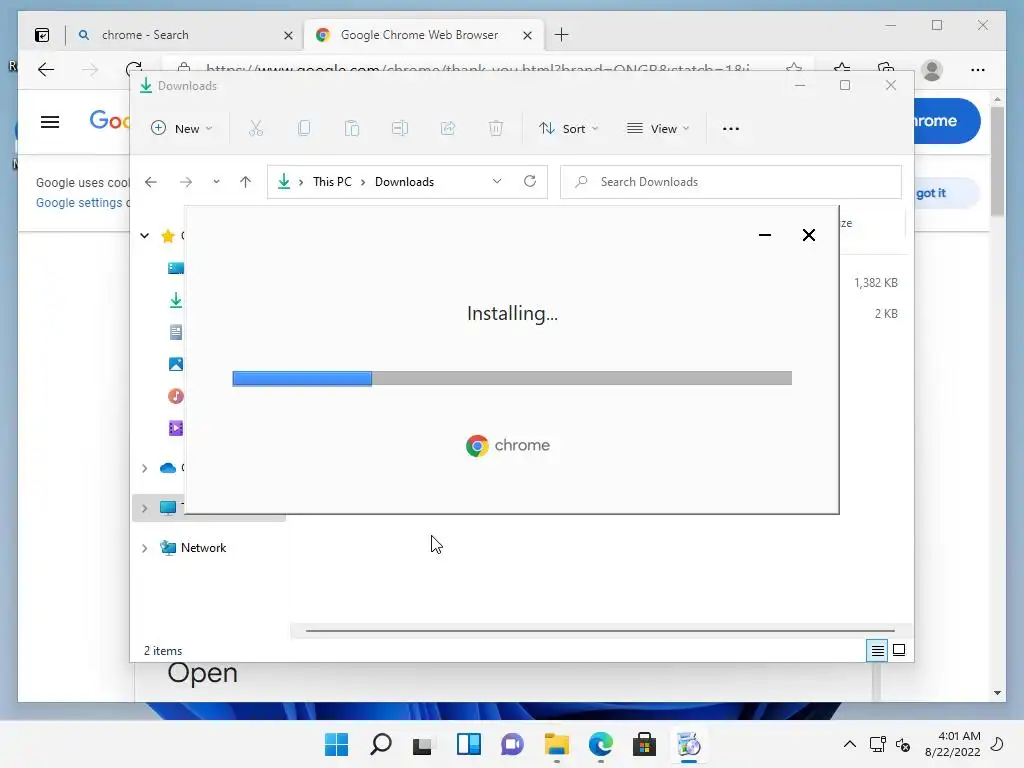Expand the OneDrive tree node
The image size is (1024, 768).
coord(144,468)
